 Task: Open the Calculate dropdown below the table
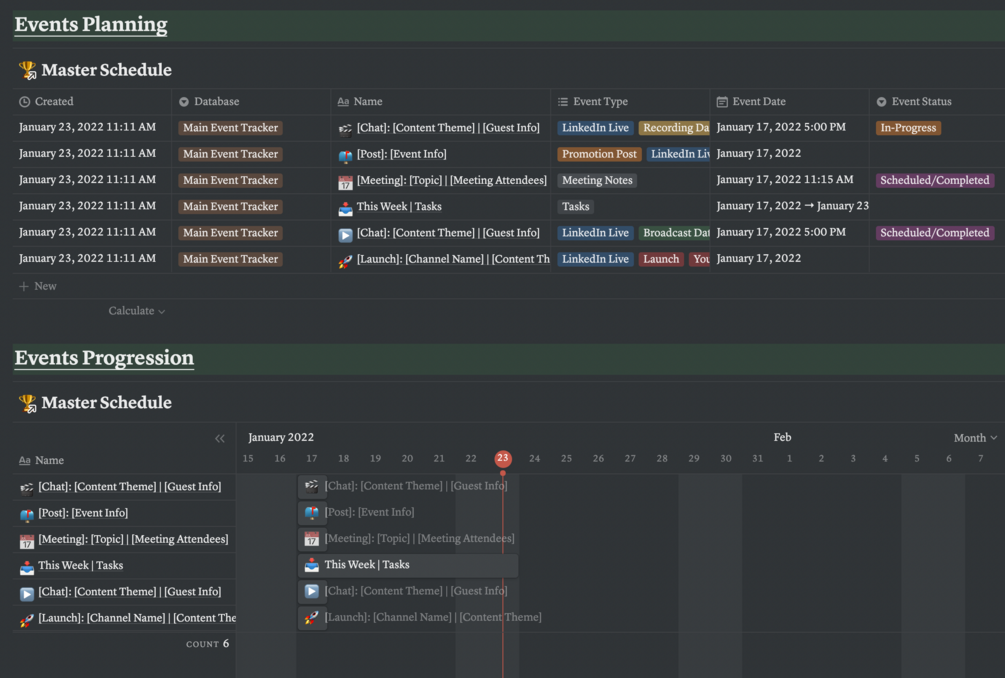[137, 311]
